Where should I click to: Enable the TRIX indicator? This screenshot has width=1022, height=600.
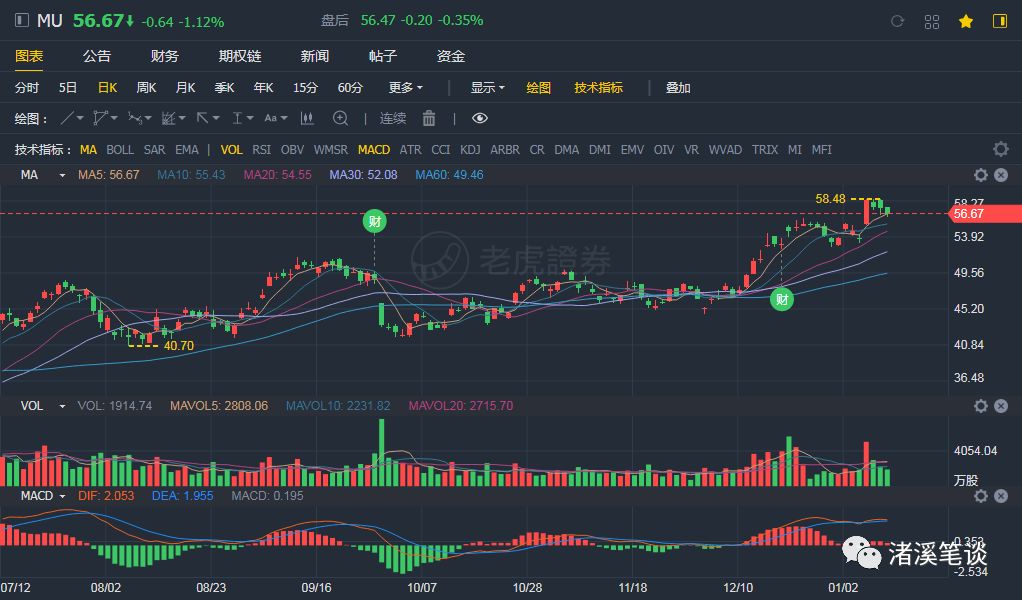(x=765, y=150)
